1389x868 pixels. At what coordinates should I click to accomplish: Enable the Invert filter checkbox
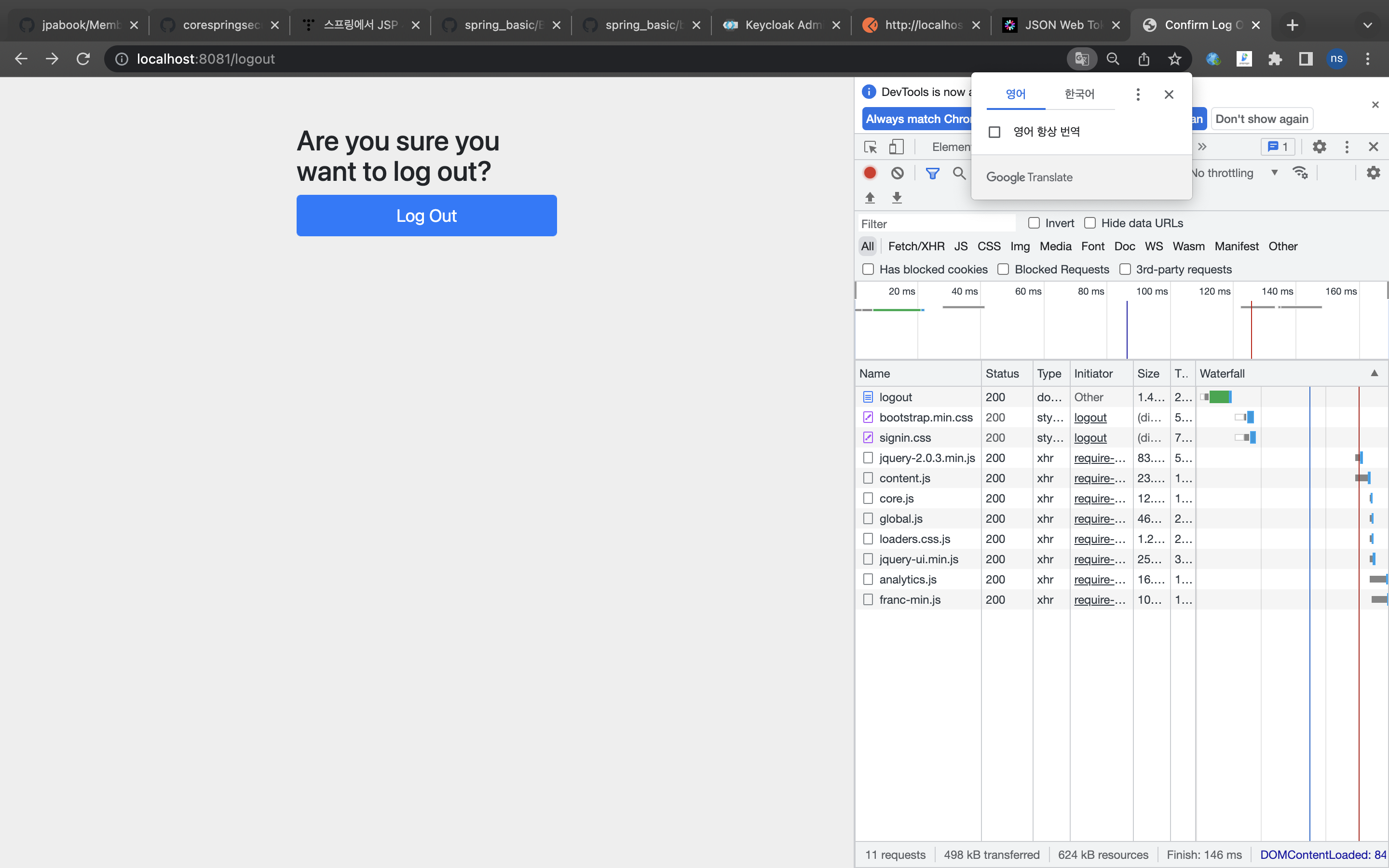click(x=1035, y=223)
